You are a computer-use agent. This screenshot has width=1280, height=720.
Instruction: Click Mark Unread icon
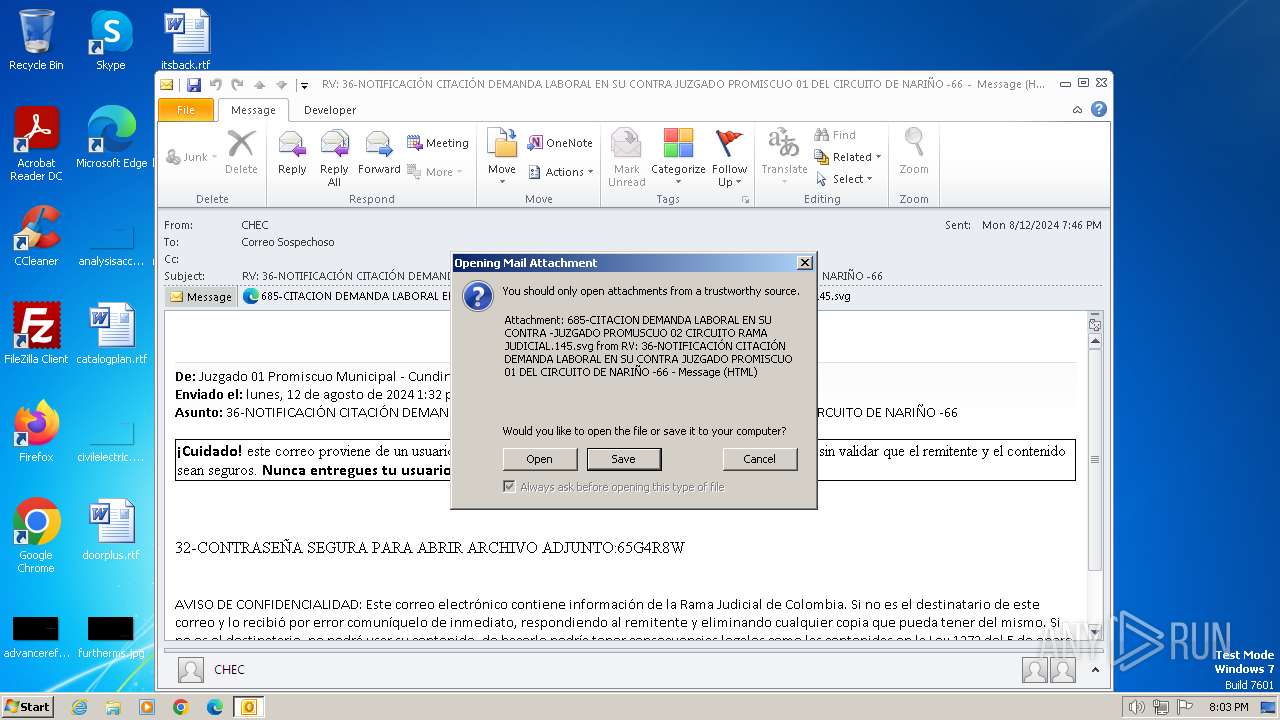click(x=627, y=158)
